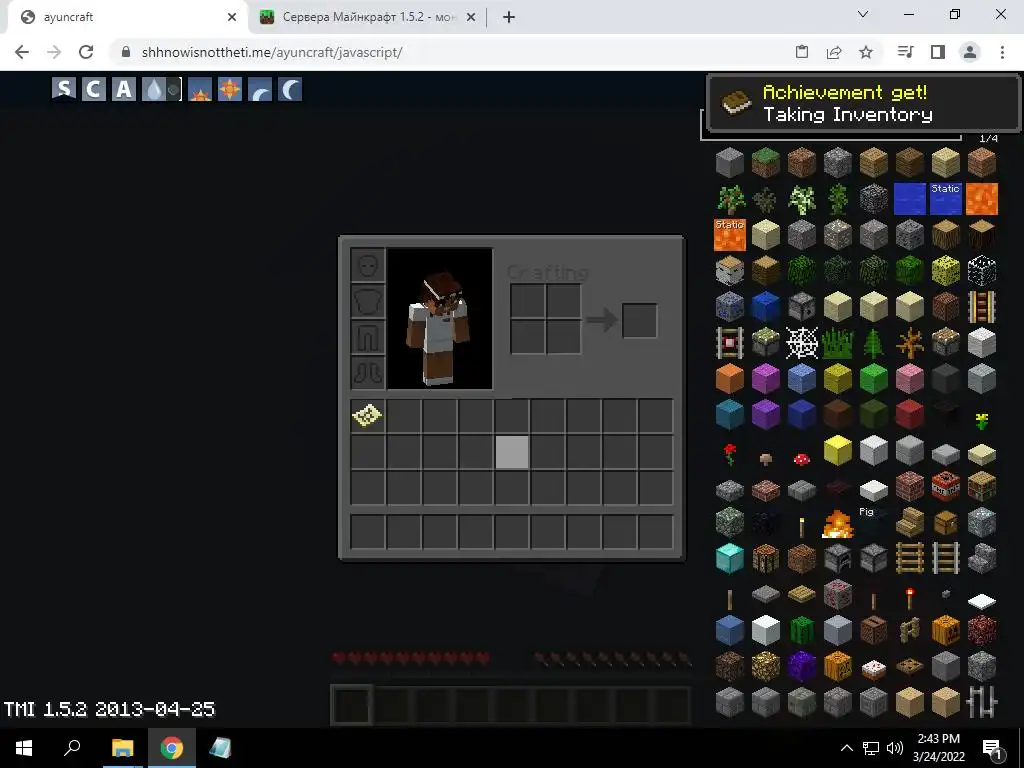Select the gold block item
The width and height of the screenshot is (1024, 768).
click(x=837, y=450)
